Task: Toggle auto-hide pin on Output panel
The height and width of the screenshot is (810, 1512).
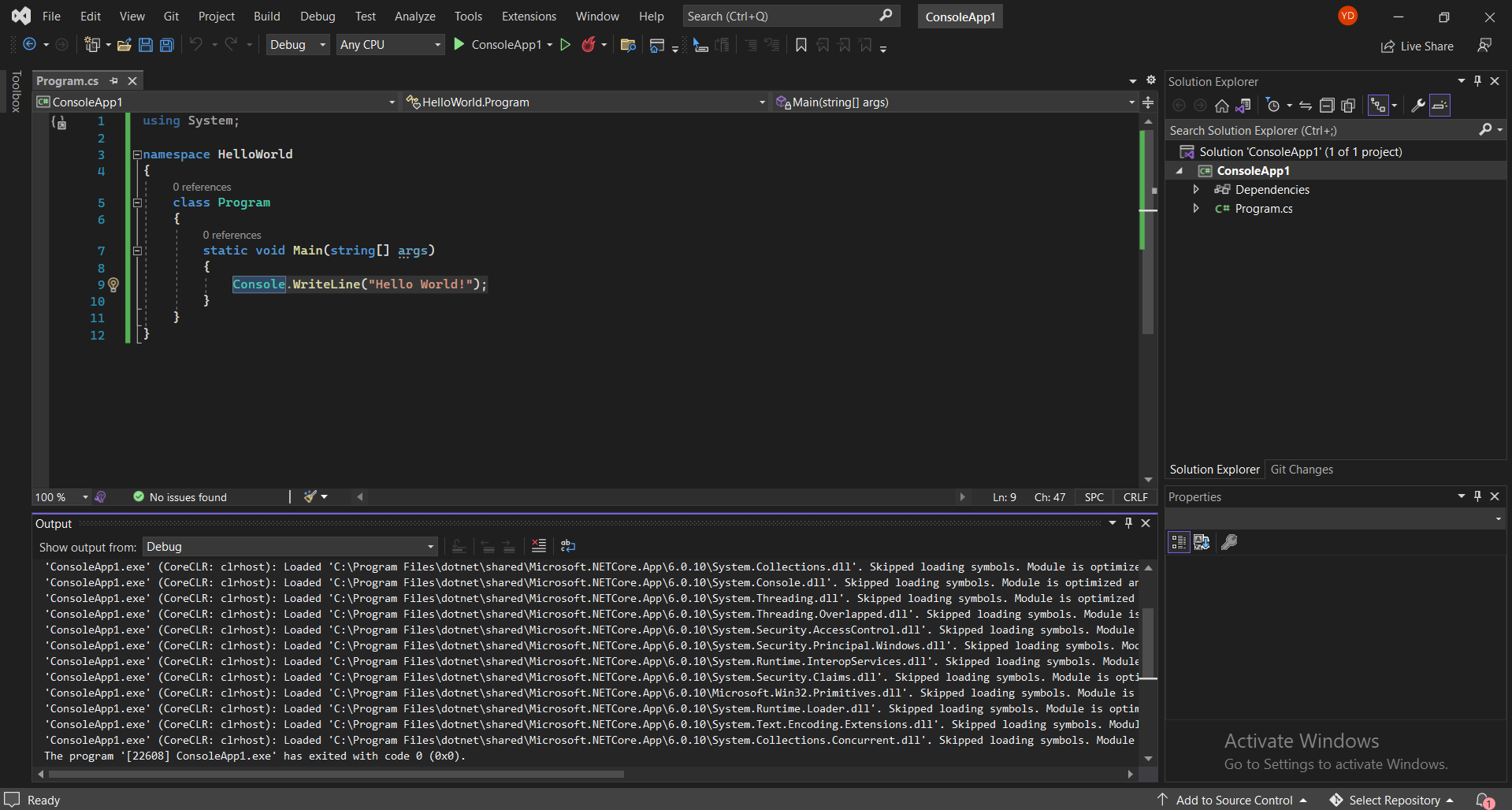Action: point(1129,523)
